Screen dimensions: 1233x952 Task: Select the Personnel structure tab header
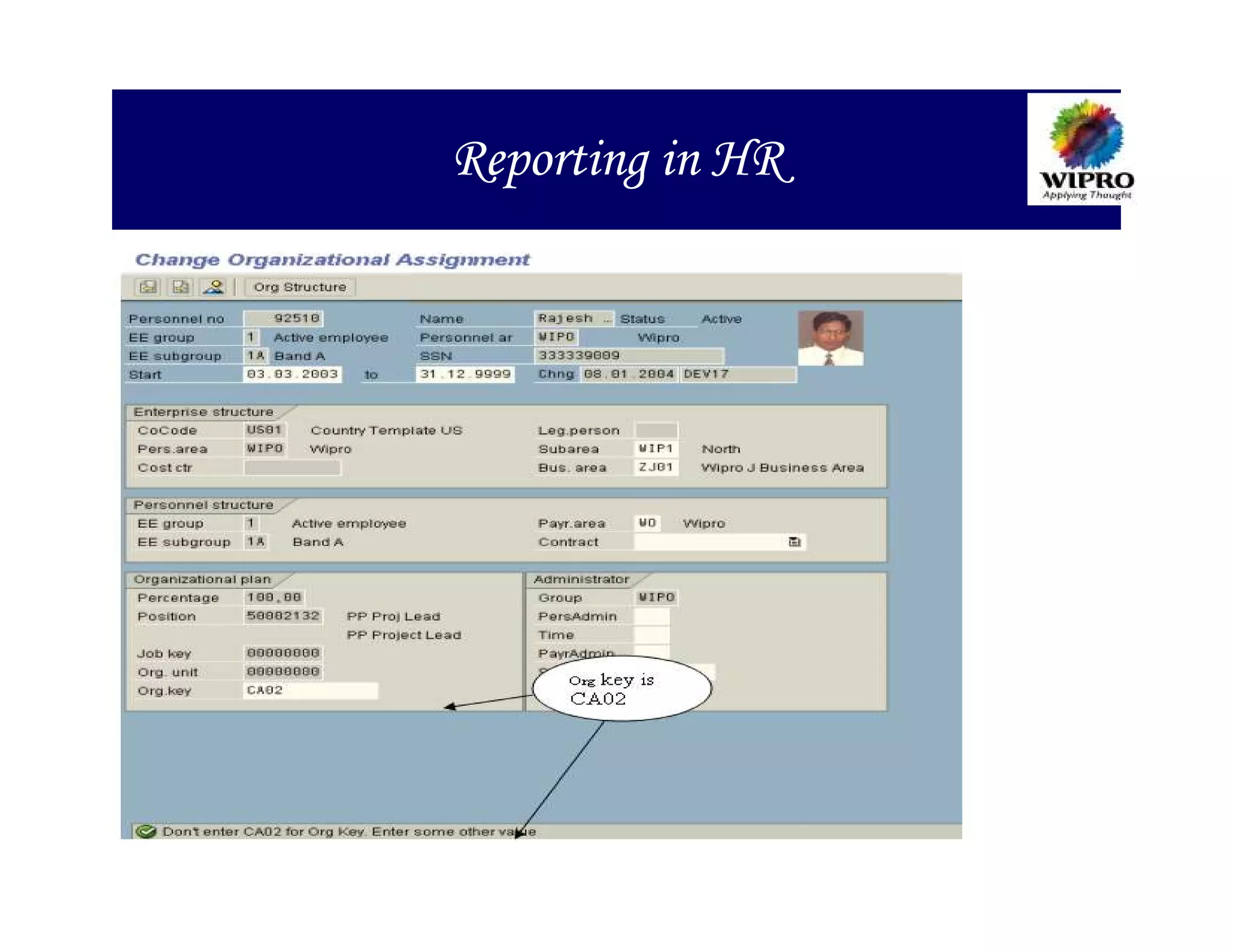[203, 505]
